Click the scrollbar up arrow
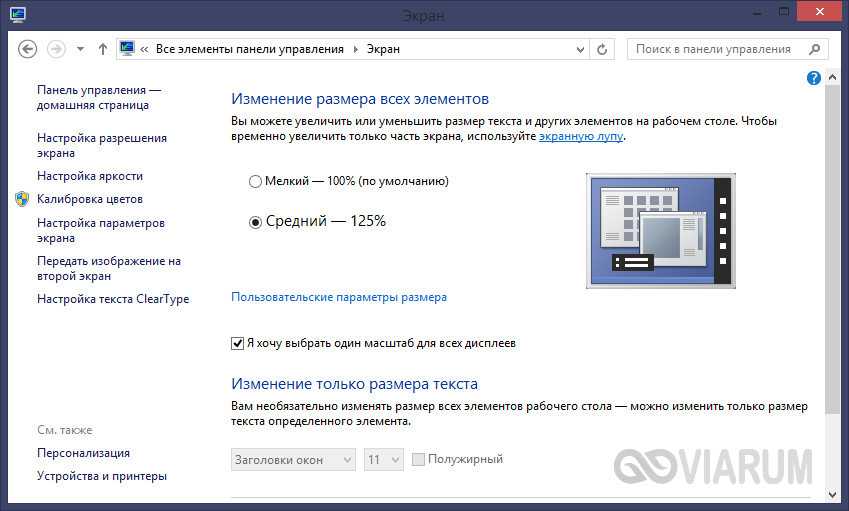849x511 pixels. click(x=833, y=78)
